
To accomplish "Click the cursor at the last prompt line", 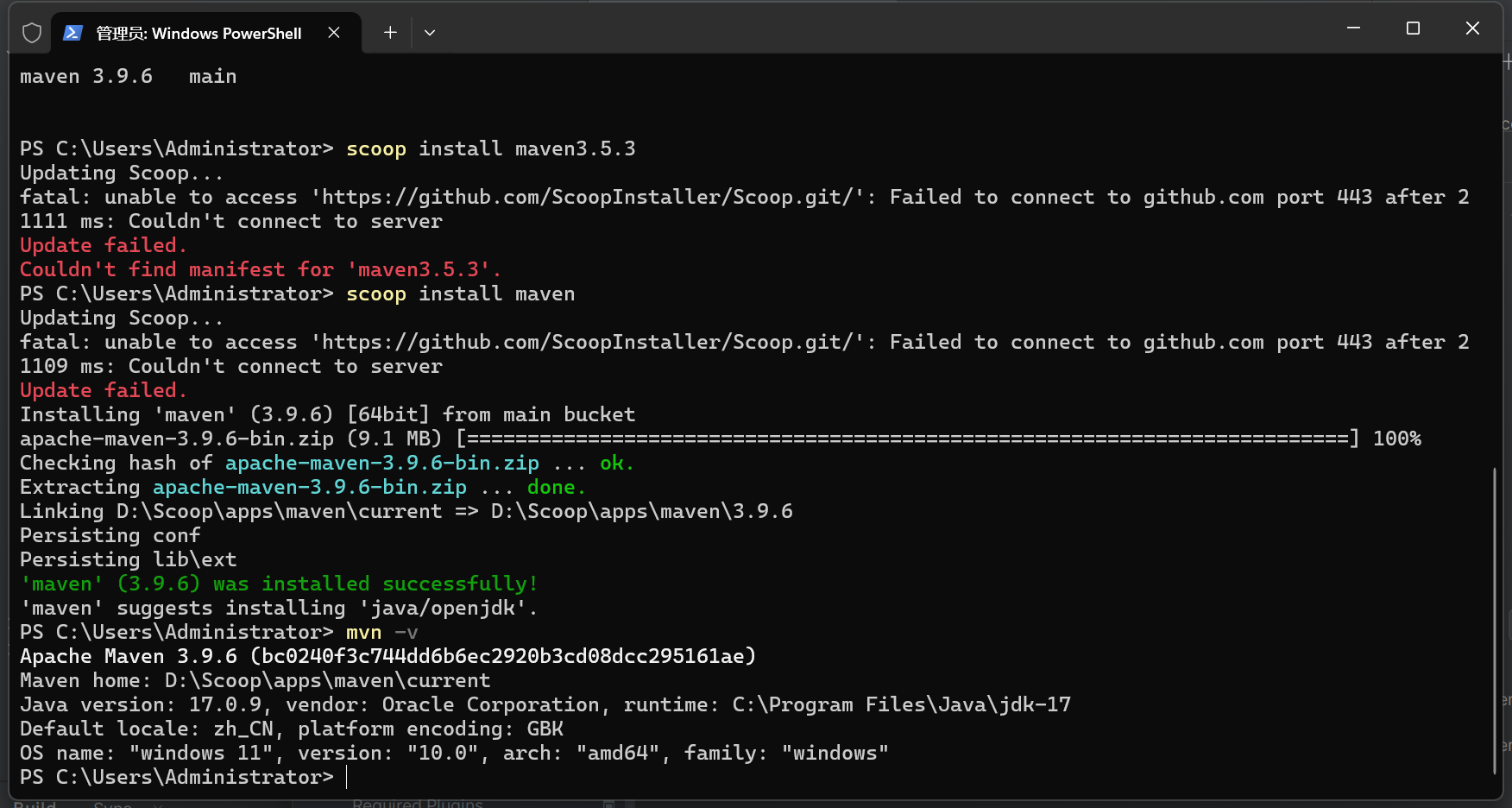I will [x=347, y=777].
